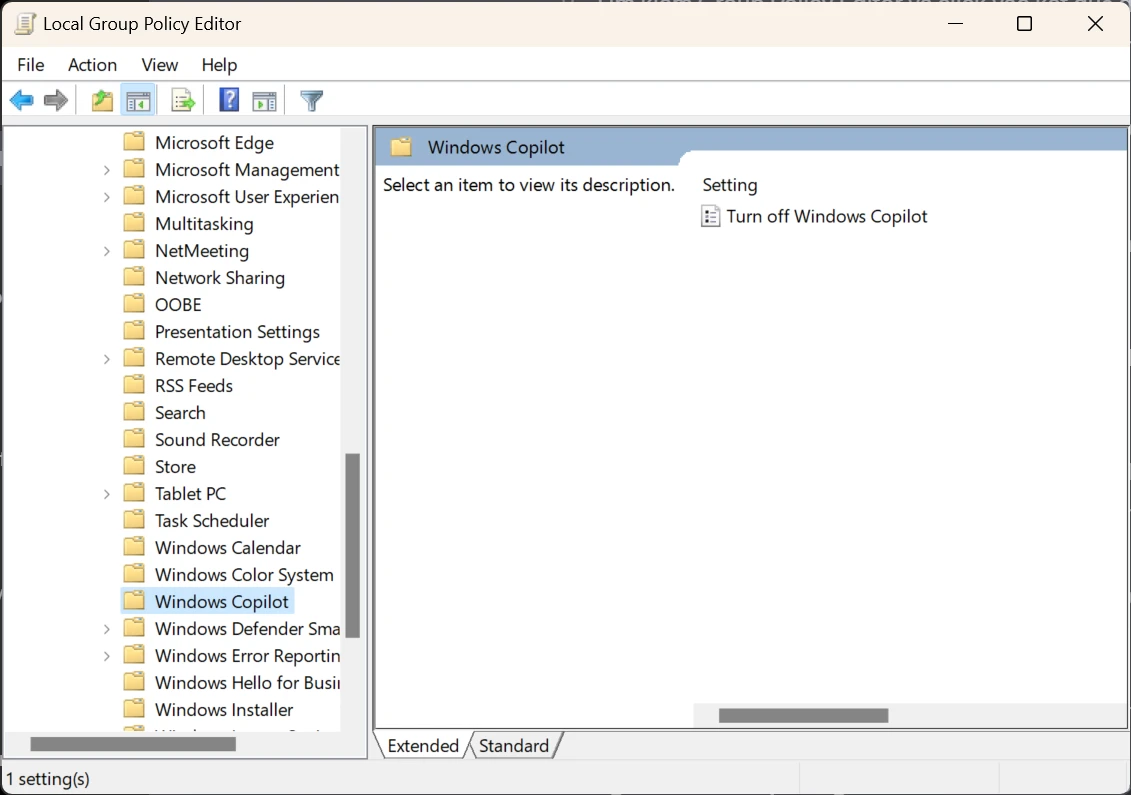
Task: Click the Search folder icon
Action: pos(134,411)
